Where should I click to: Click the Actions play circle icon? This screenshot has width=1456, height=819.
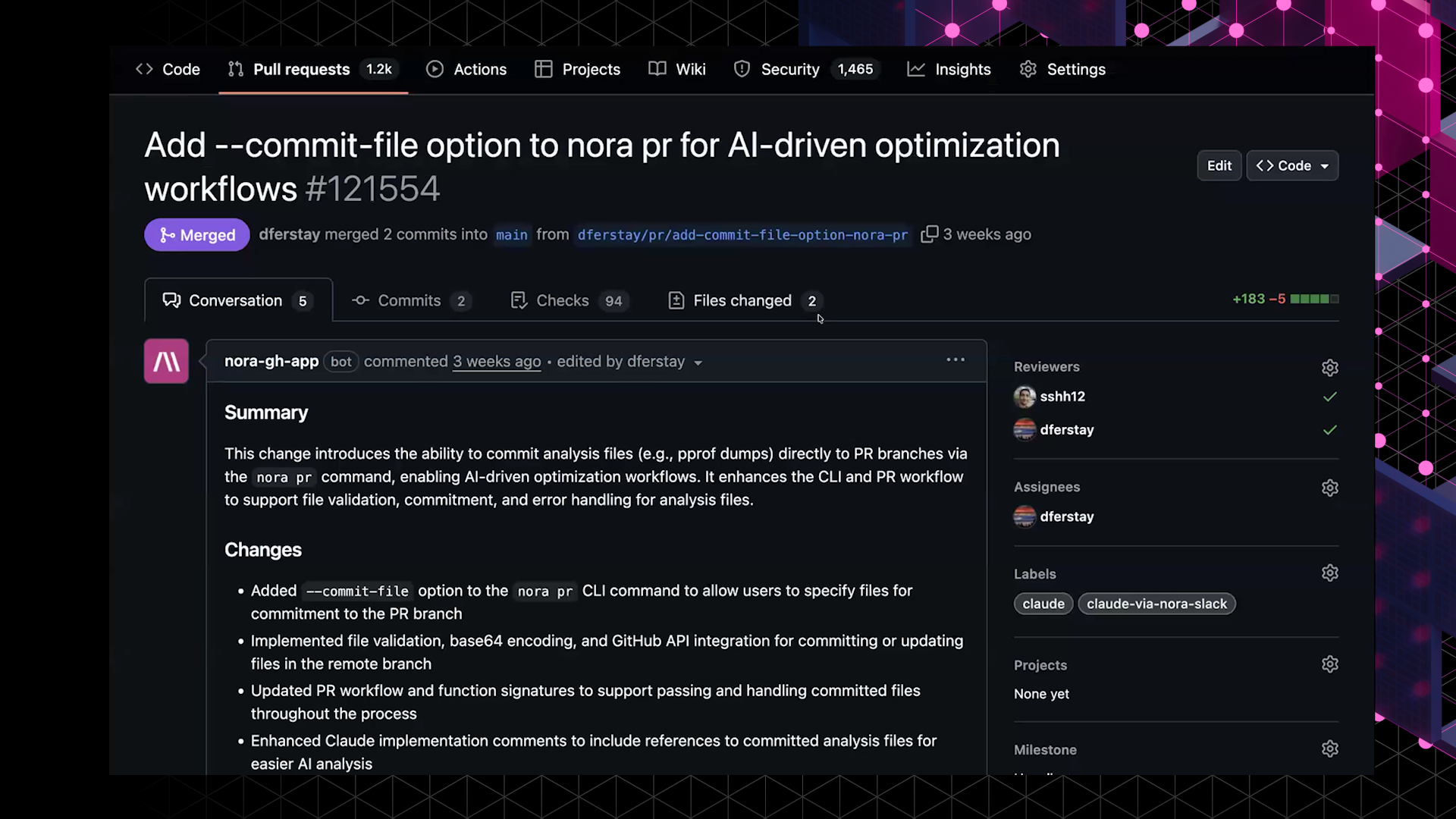[435, 69]
